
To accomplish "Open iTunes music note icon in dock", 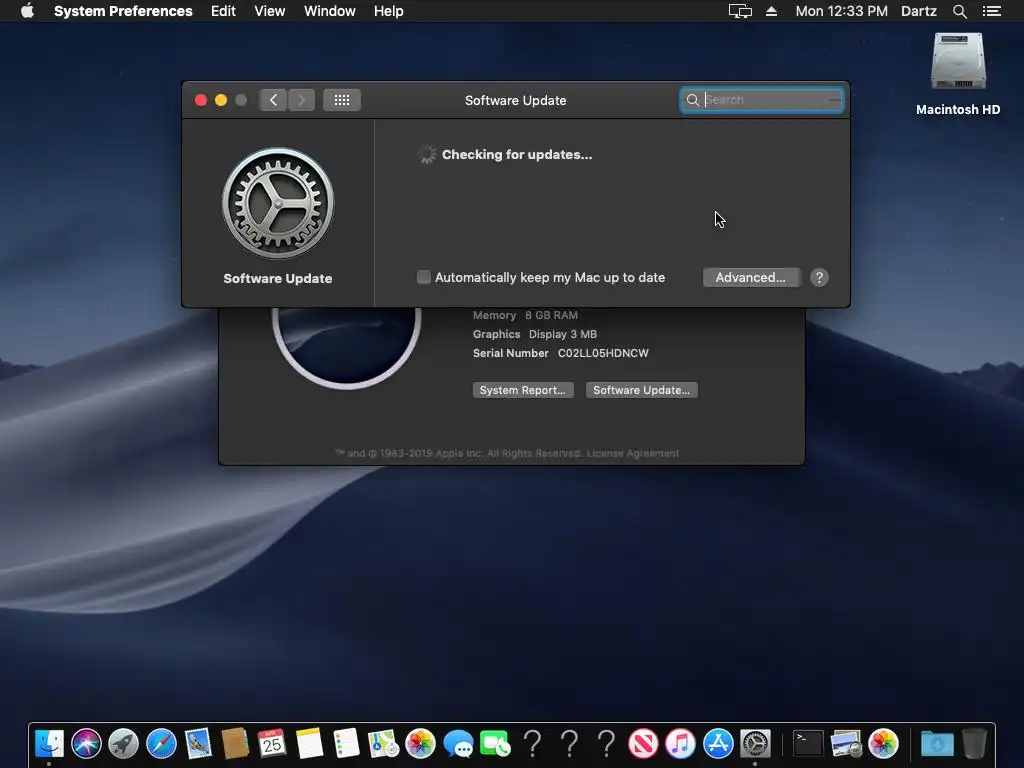I will 680,744.
